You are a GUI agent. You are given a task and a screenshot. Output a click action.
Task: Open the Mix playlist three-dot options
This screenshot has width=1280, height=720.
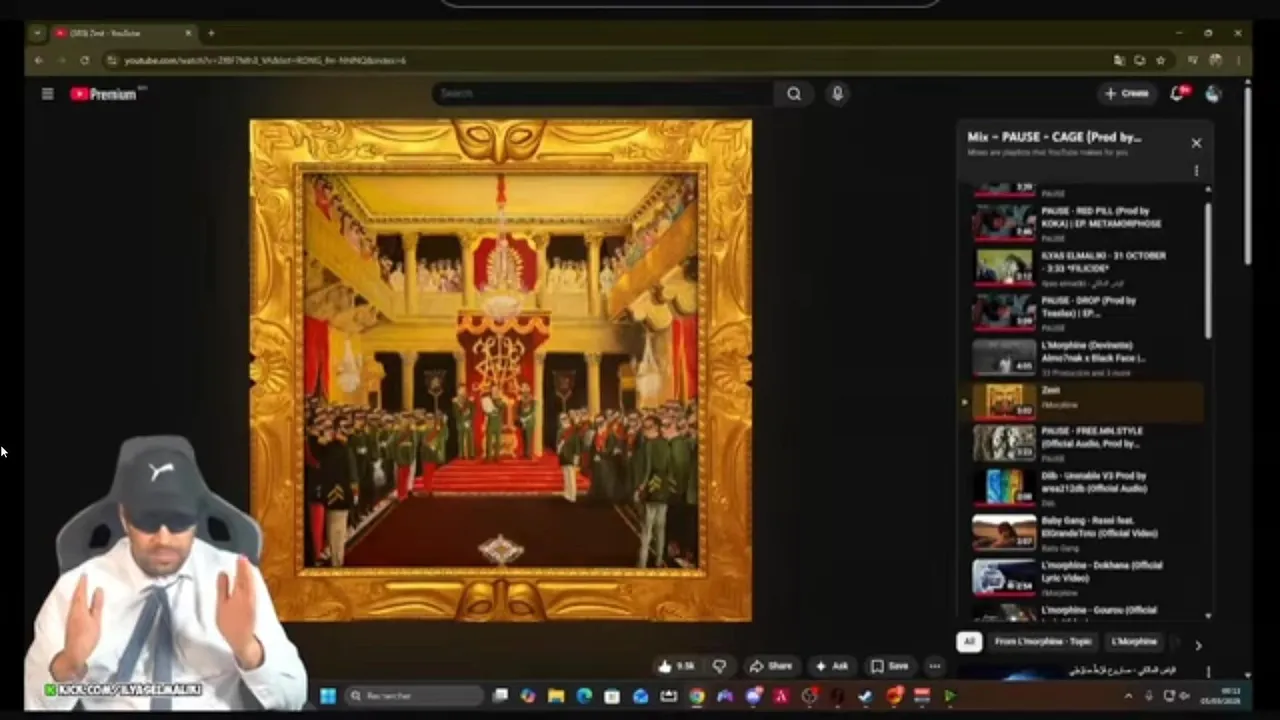pyautogui.click(x=1196, y=171)
